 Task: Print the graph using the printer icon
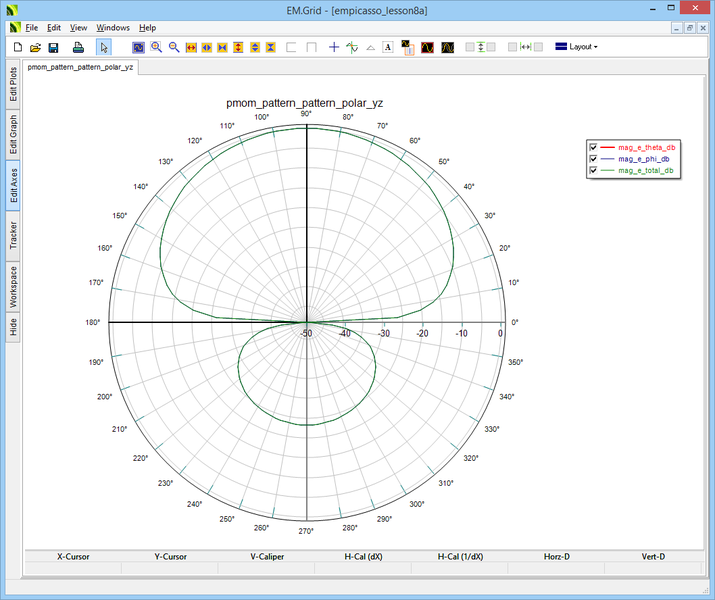[x=78, y=47]
